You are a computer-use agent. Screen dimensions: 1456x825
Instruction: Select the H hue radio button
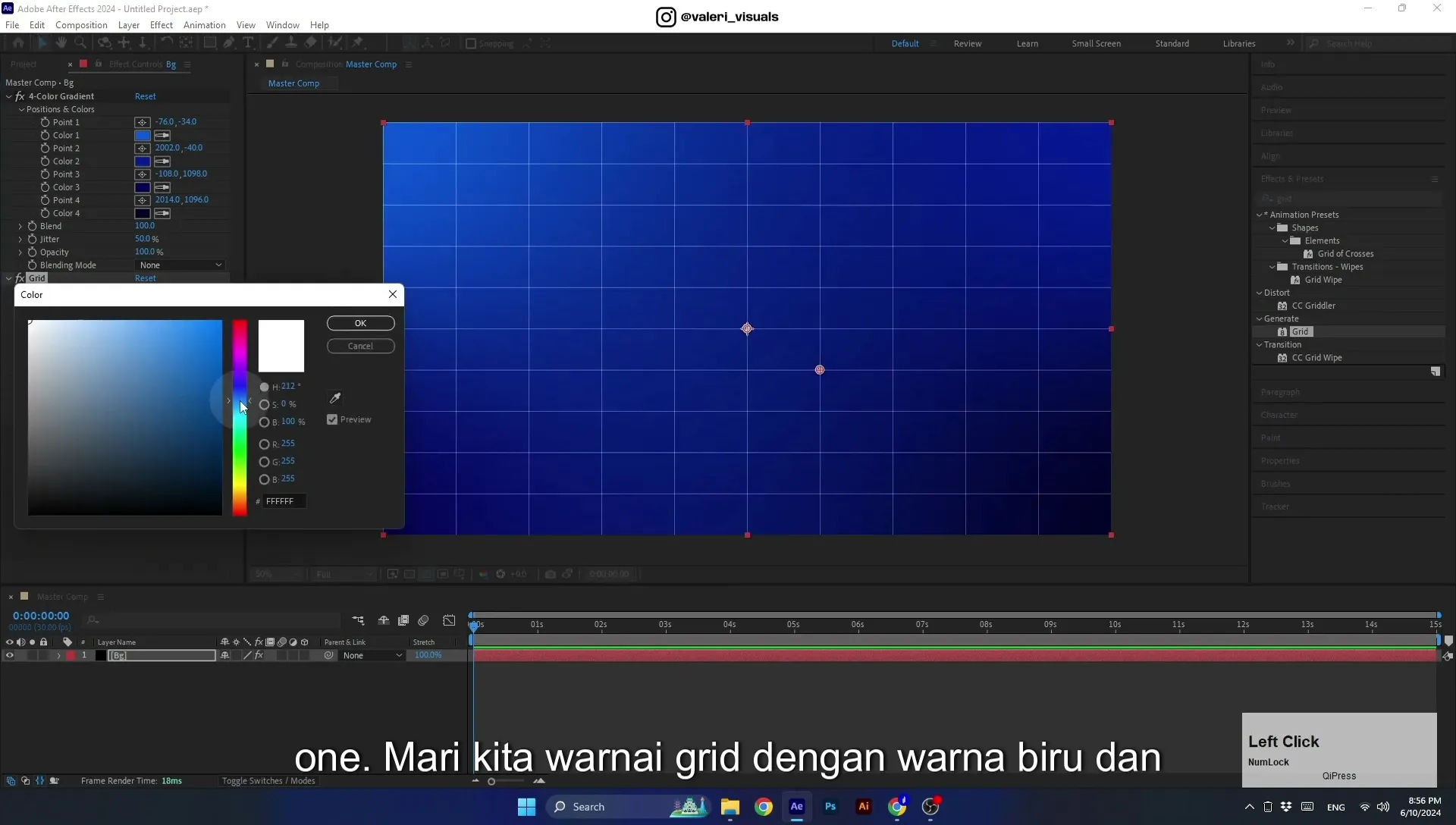click(x=264, y=387)
